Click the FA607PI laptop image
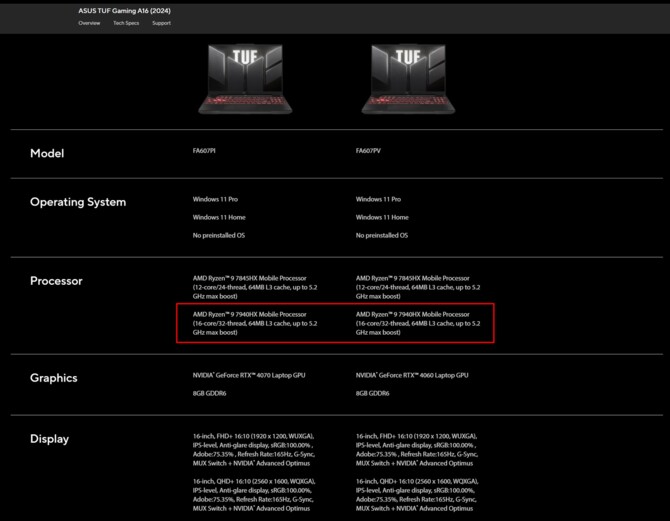 (245, 79)
